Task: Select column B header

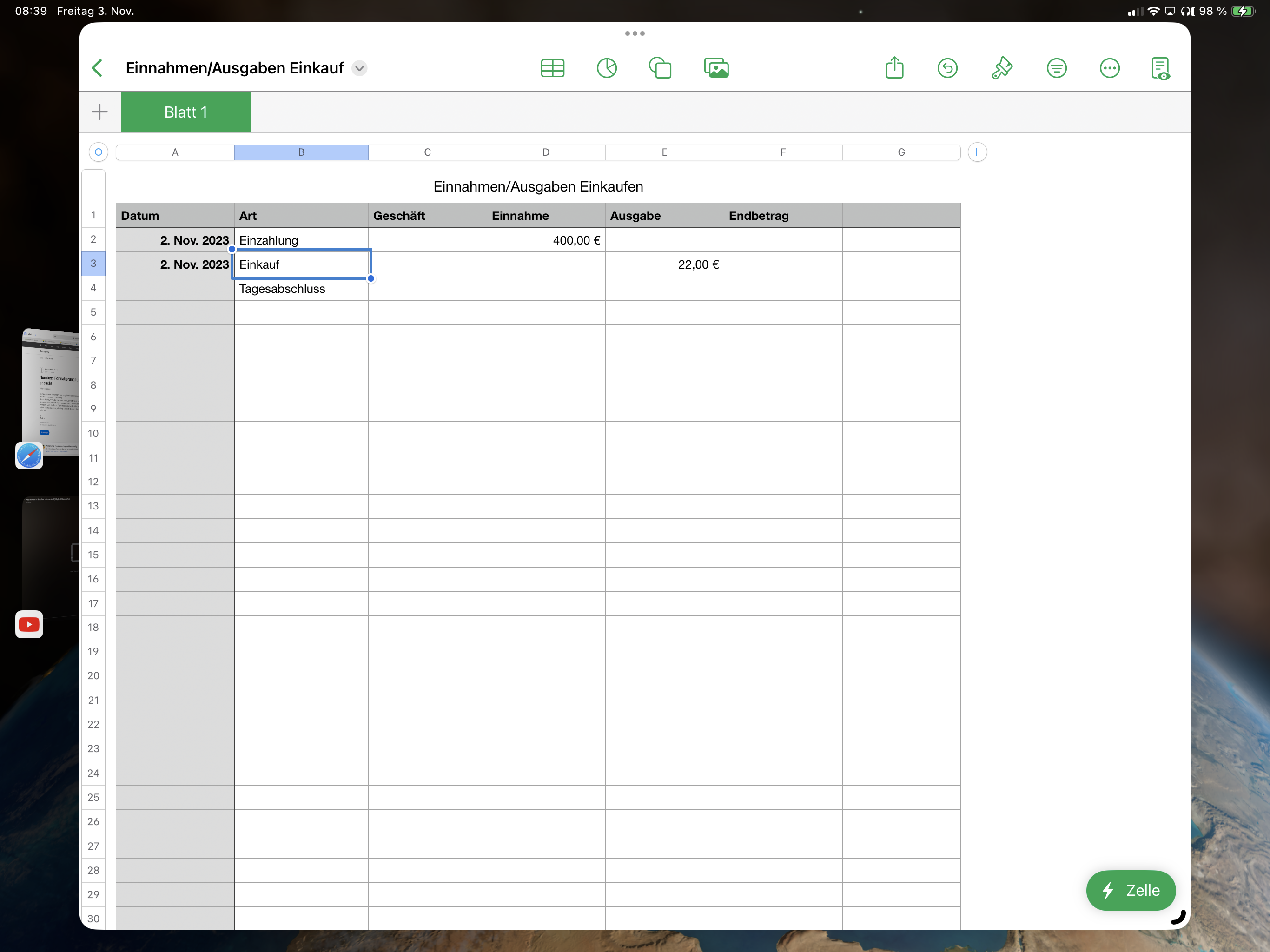Action: coord(301,152)
